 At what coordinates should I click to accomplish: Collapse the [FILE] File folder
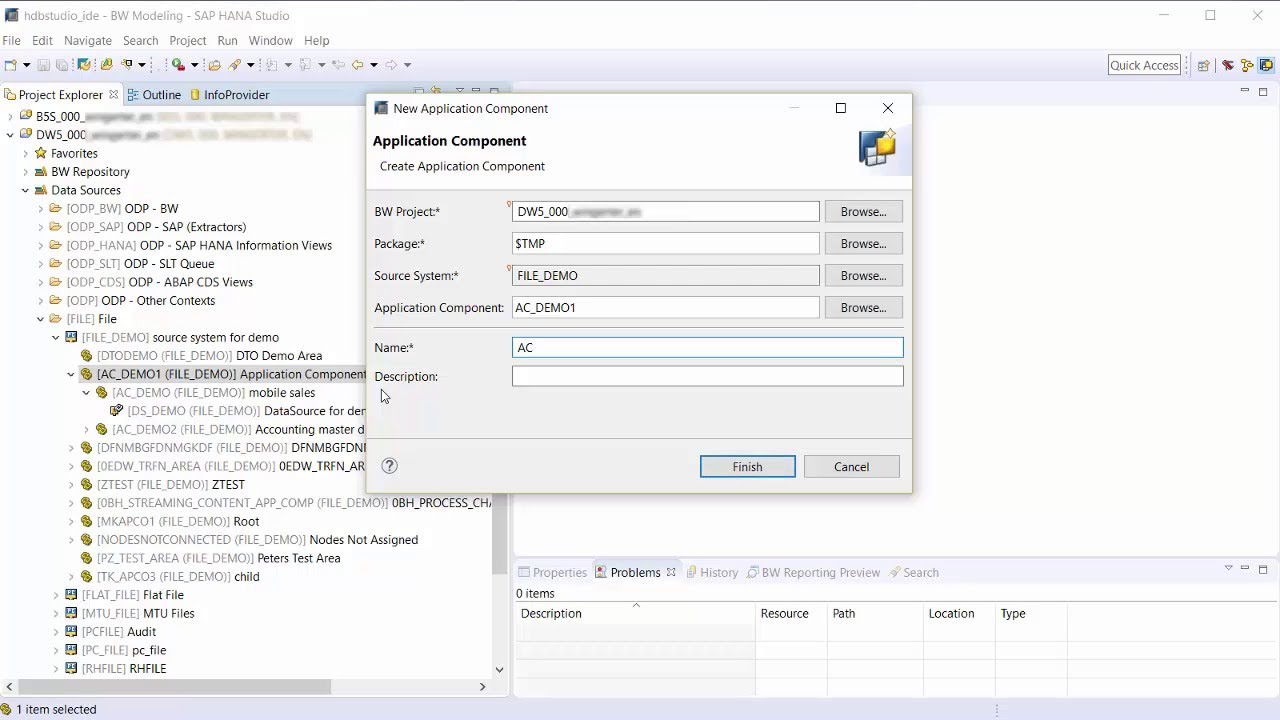41,319
